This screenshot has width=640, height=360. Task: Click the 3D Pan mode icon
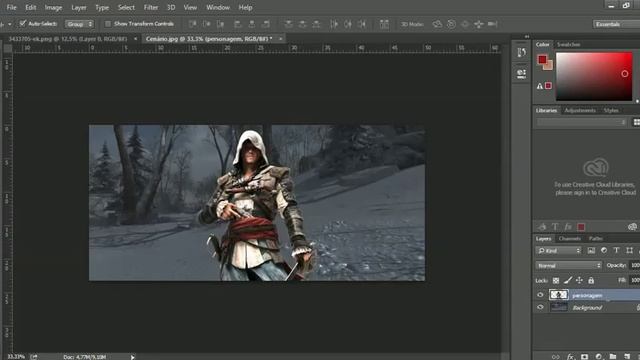coord(465,24)
